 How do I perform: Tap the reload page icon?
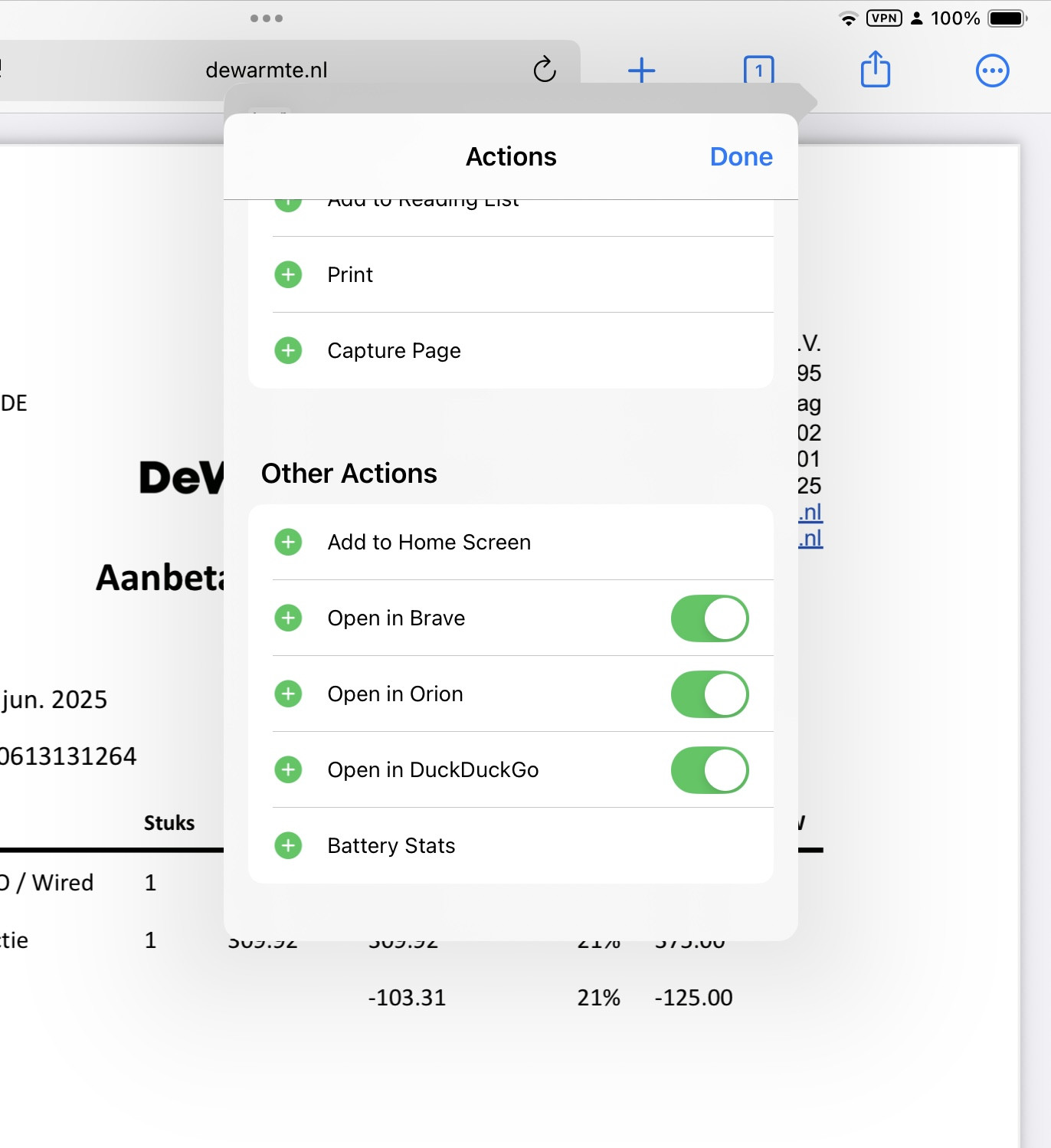point(544,70)
